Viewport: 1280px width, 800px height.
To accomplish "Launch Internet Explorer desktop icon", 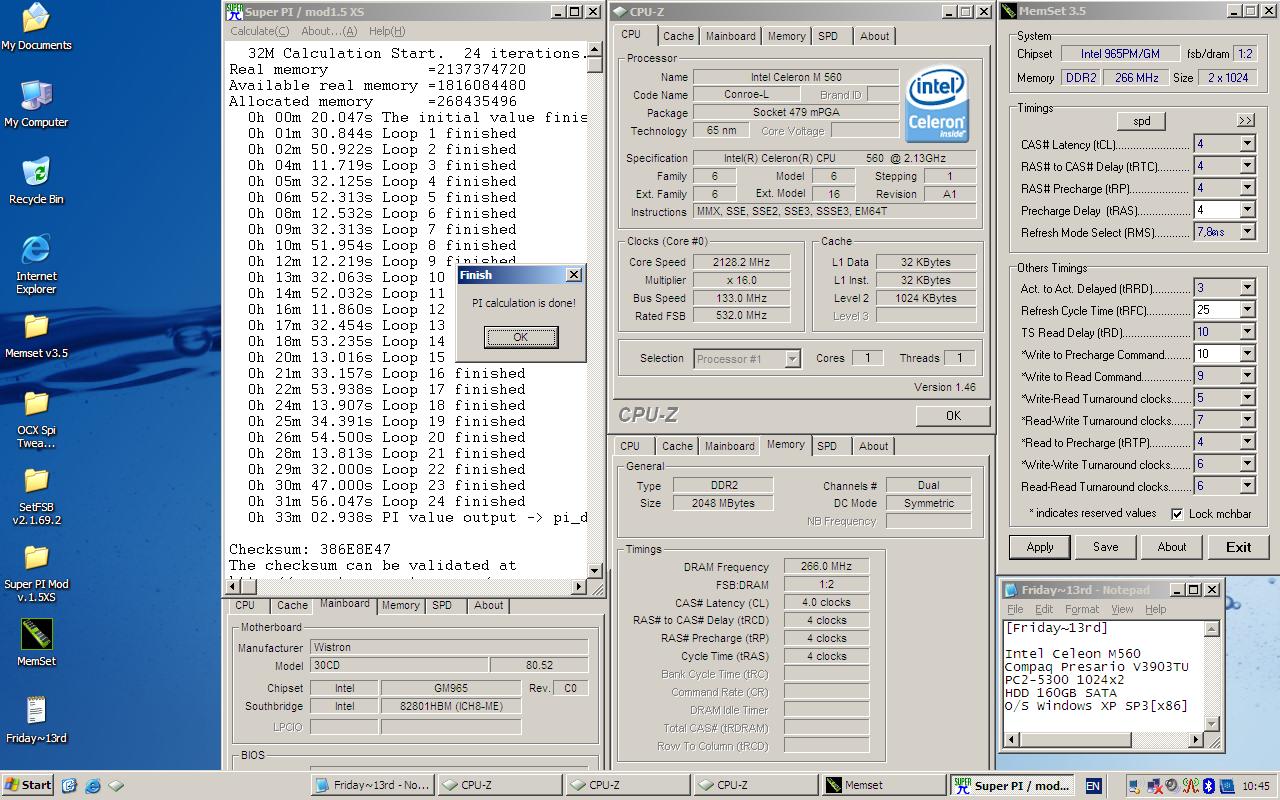I will tap(36, 264).
